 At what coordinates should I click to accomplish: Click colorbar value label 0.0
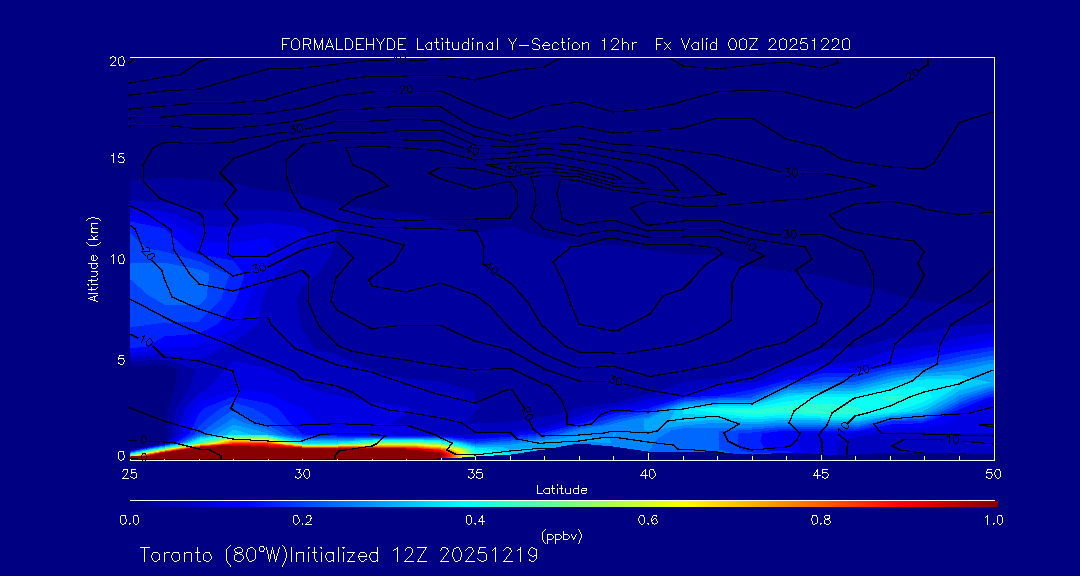click(x=129, y=520)
